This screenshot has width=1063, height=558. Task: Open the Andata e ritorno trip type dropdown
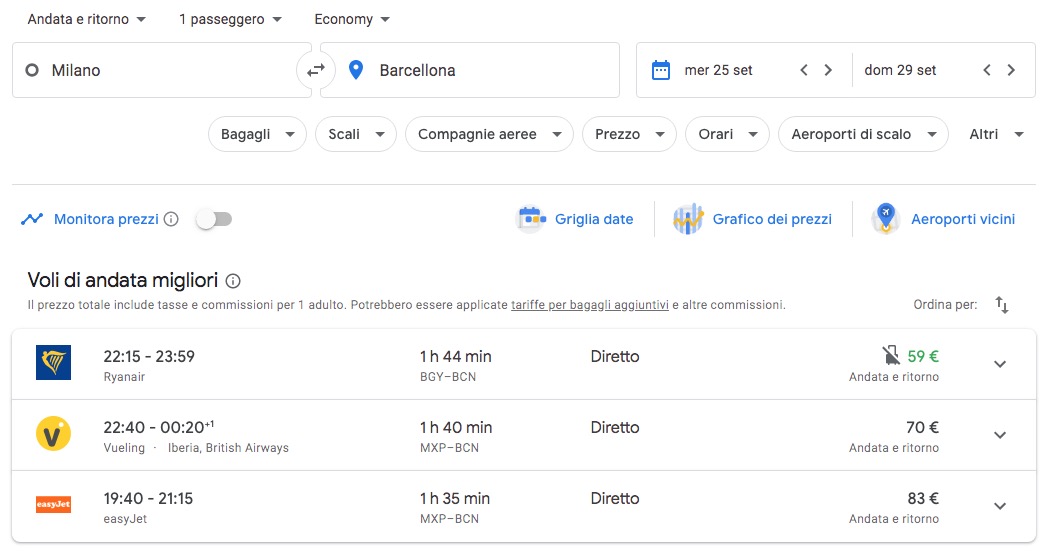click(x=86, y=19)
